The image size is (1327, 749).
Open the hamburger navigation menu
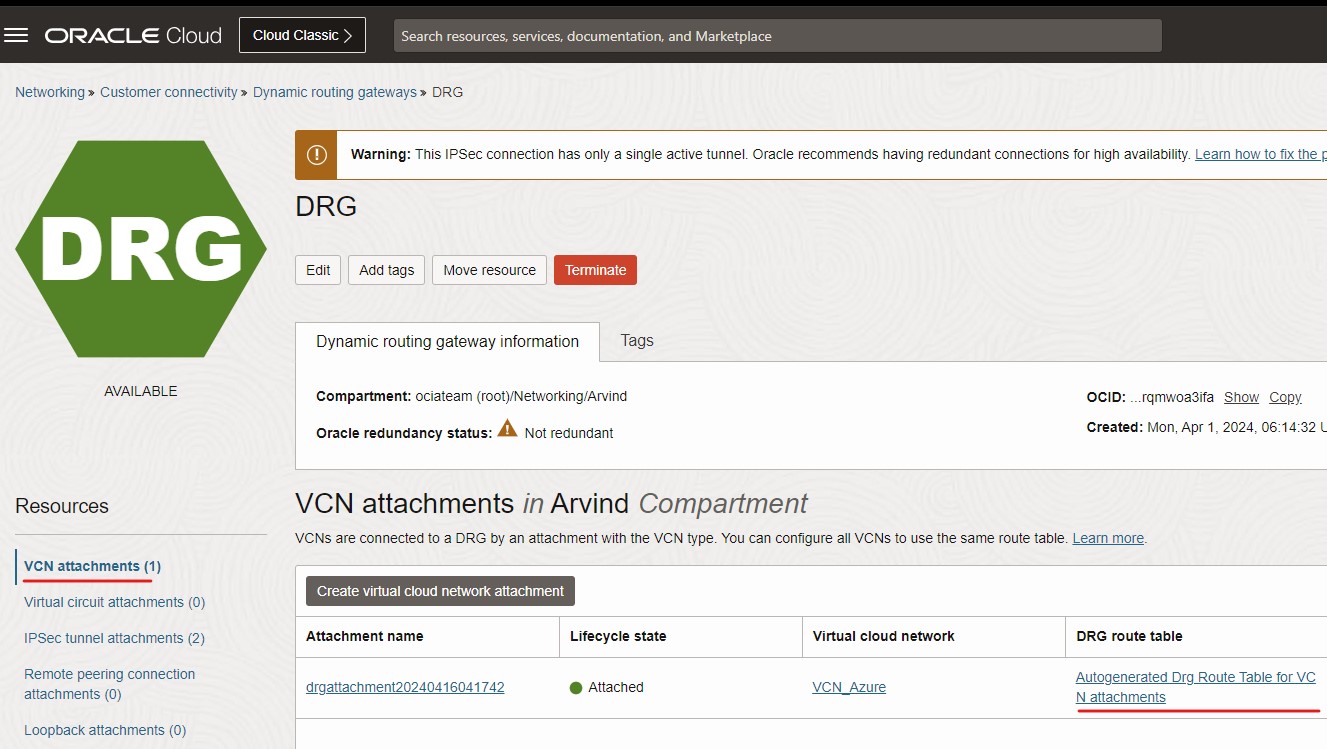pos(16,36)
